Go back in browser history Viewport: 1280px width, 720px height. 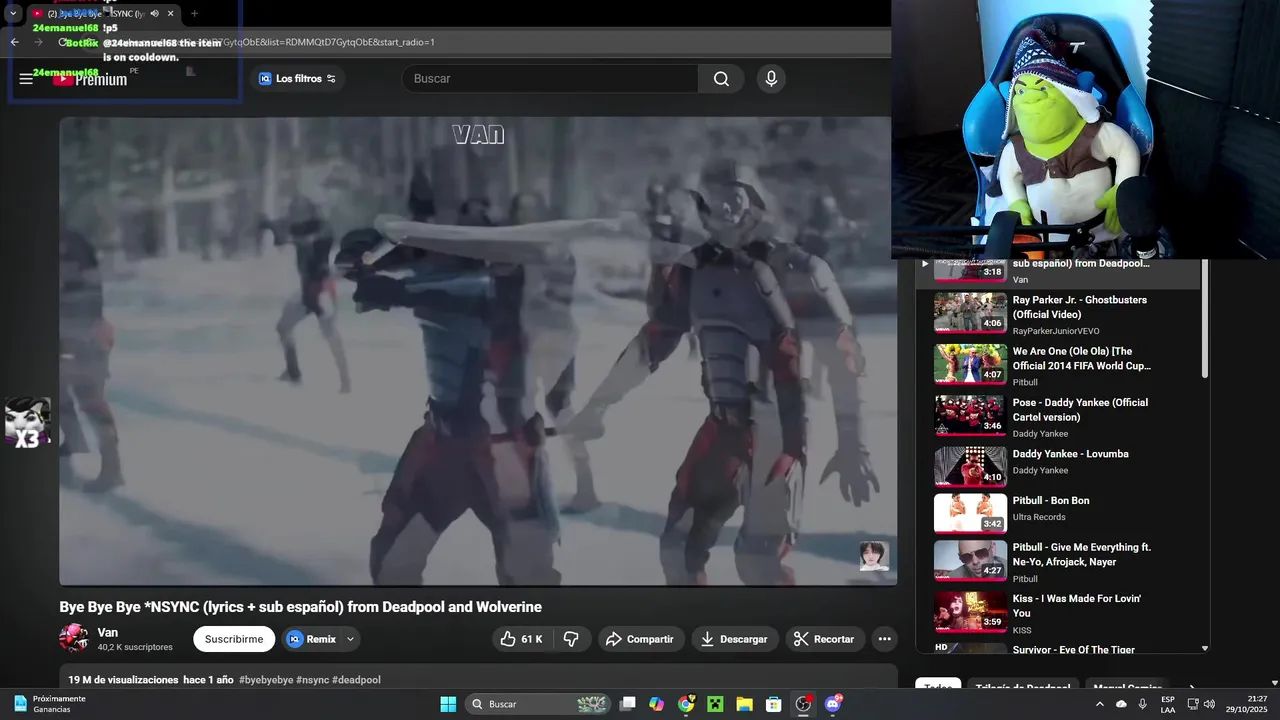[x=14, y=42]
